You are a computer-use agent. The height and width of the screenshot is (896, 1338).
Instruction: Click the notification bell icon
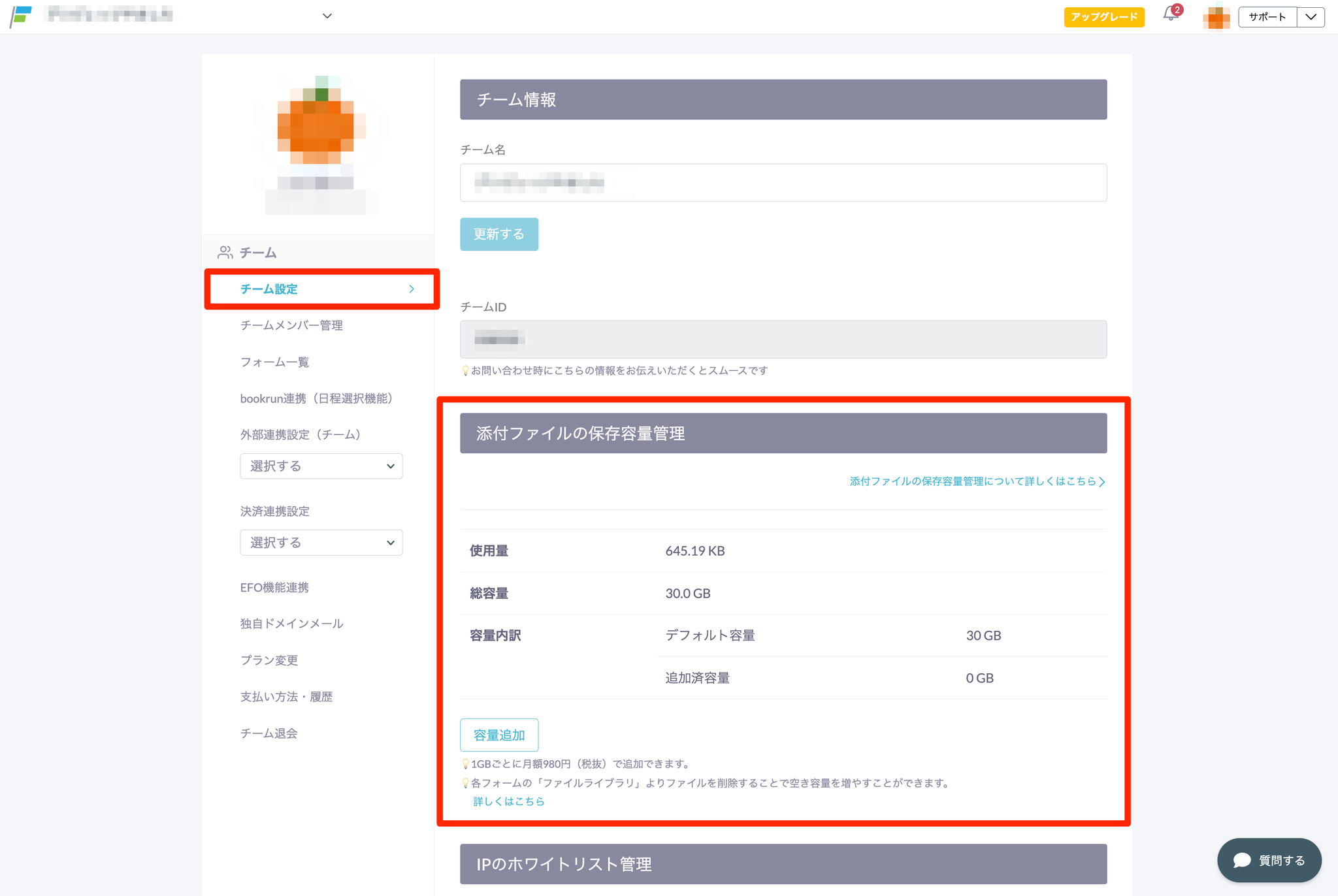(x=1170, y=15)
